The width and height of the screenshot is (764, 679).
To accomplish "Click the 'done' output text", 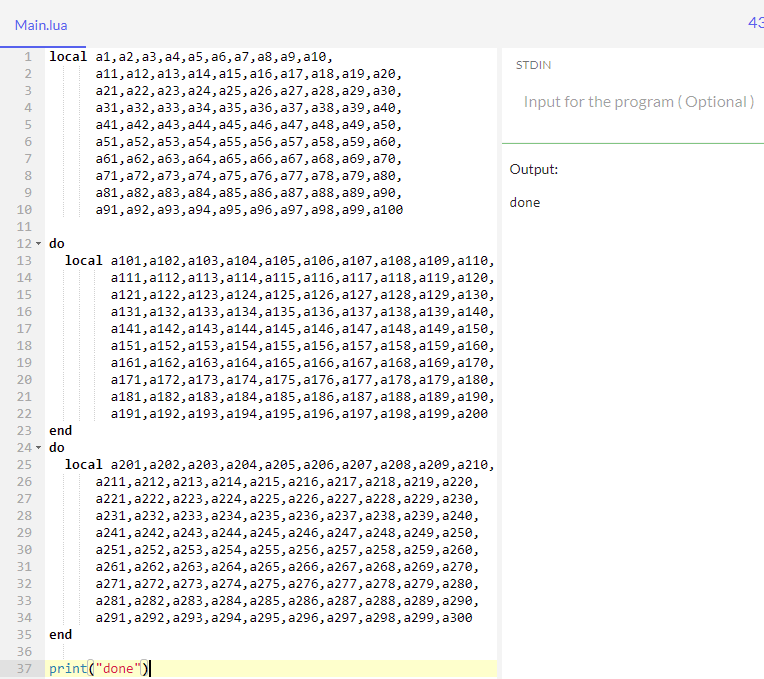I will pos(525,203).
